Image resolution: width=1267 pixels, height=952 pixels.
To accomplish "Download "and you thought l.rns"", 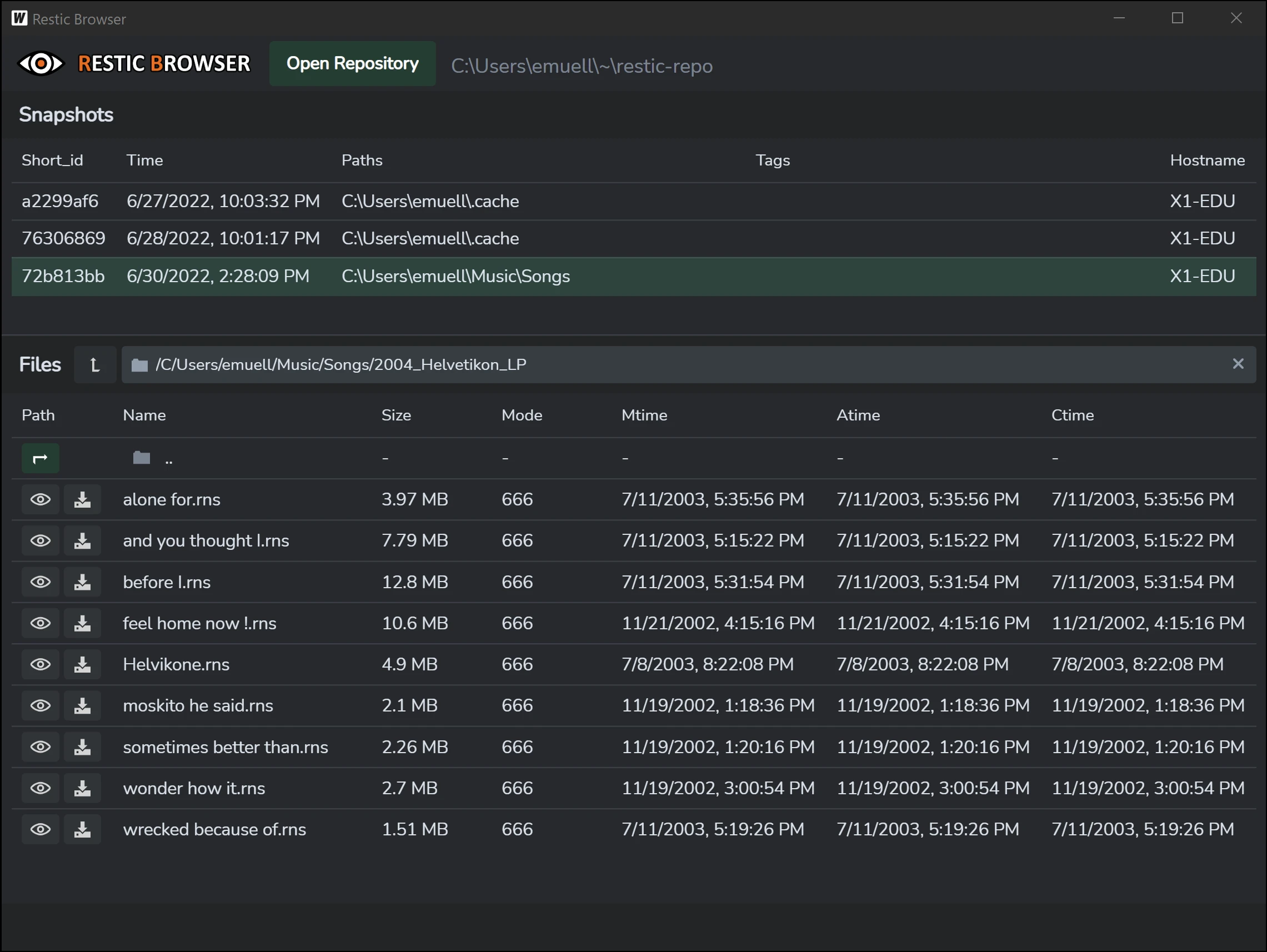I will 82,540.
